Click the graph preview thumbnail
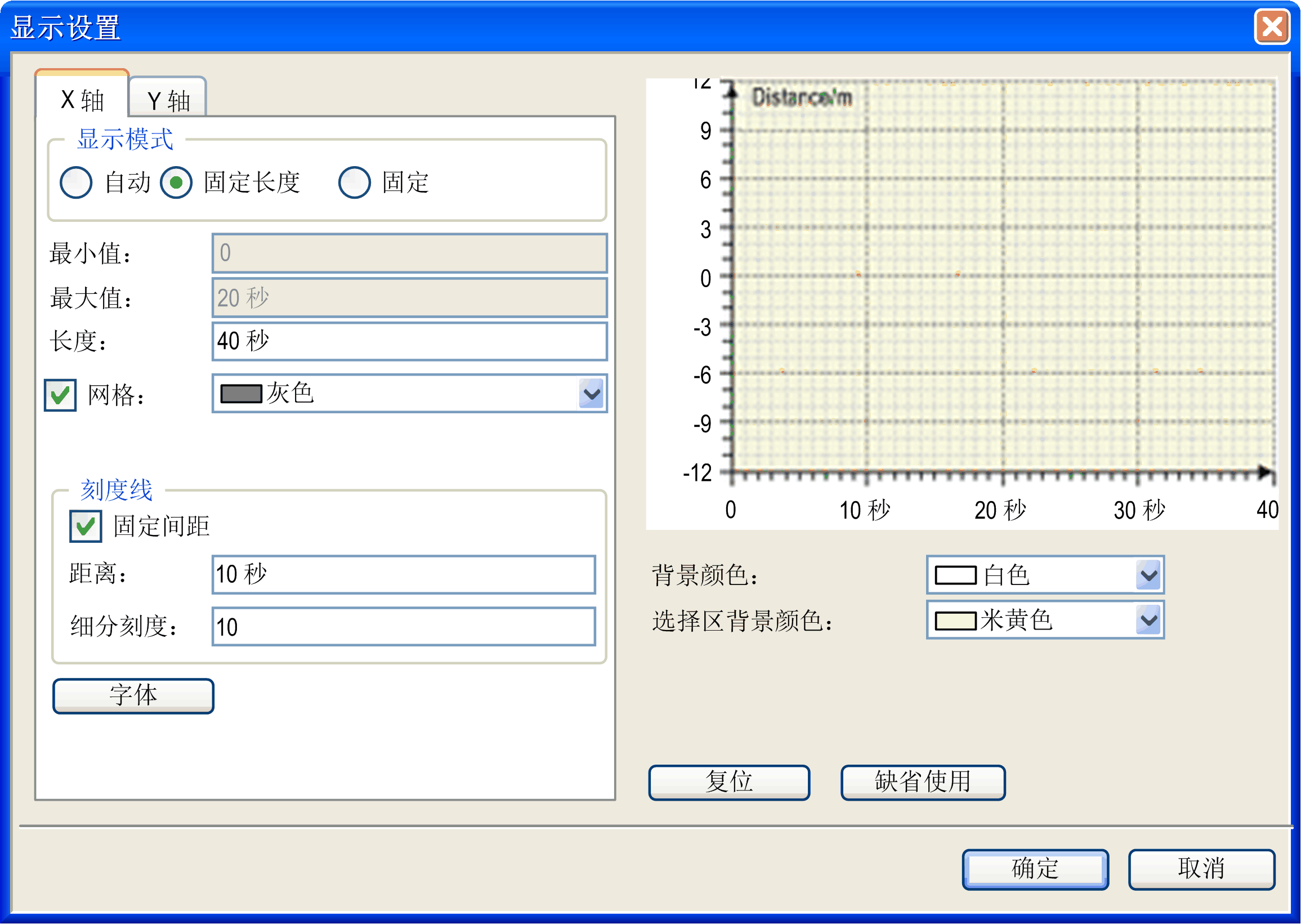 coord(962,304)
